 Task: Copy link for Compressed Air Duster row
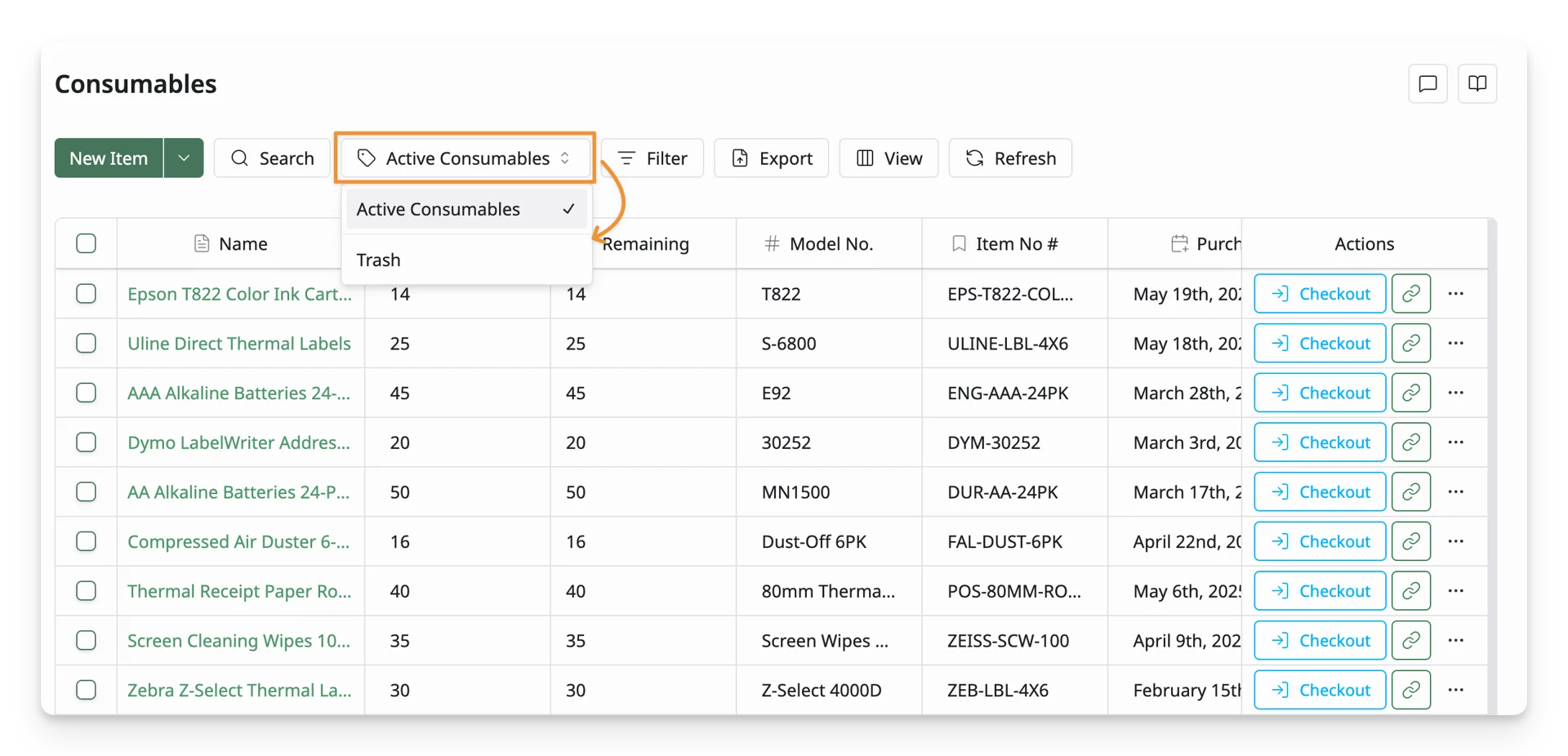click(x=1410, y=541)
